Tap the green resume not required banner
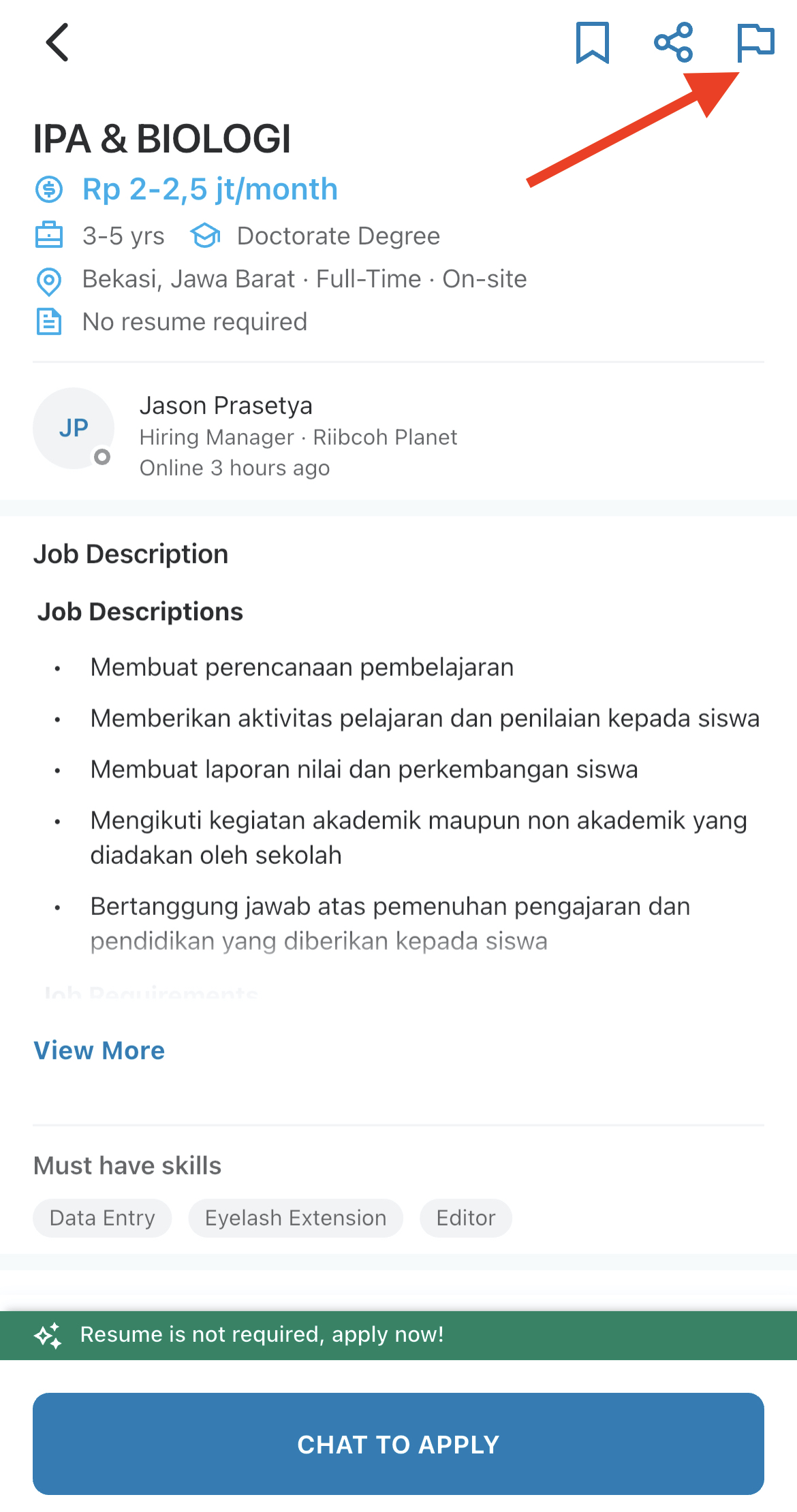This screenshot has height=1512, width=797. [398, 1335]
